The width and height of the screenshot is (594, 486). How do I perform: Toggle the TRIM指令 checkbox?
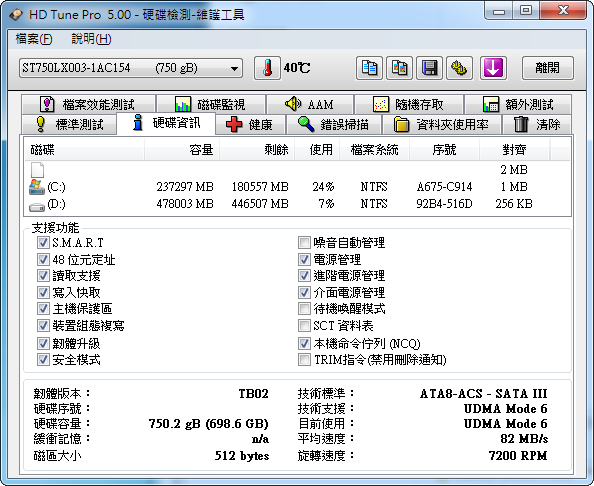click(x=304, y=359)
